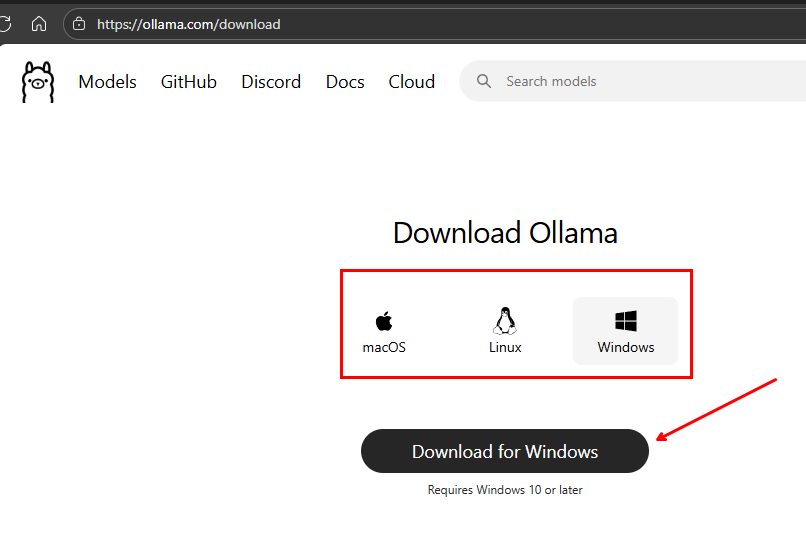
Task: Open the Discord link in navigation
Action: coord(271,82)
